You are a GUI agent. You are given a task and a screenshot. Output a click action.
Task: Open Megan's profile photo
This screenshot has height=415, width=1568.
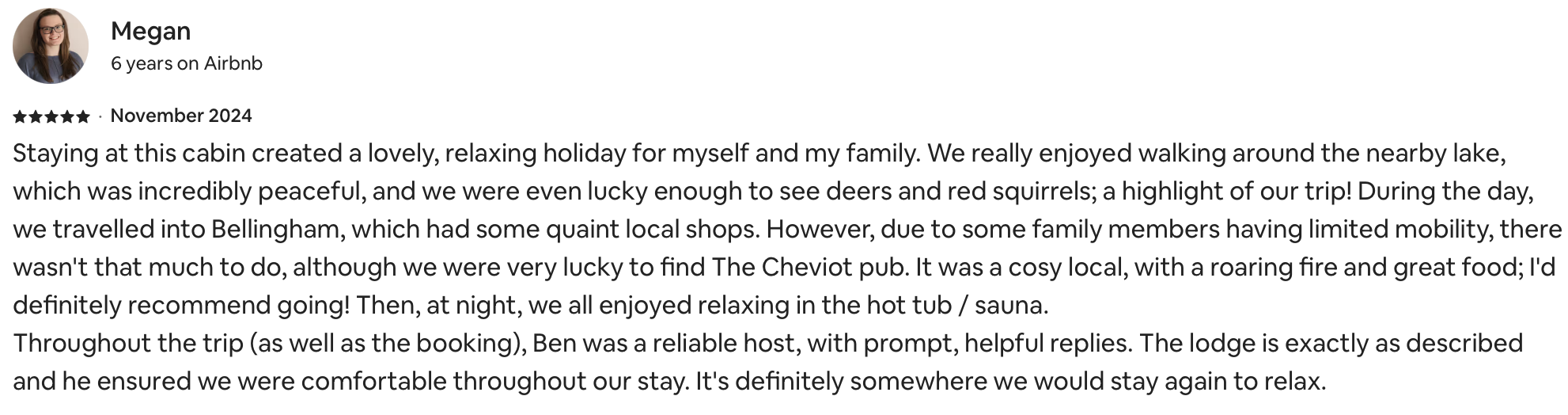pyautogui.click(x=50, y=46)
